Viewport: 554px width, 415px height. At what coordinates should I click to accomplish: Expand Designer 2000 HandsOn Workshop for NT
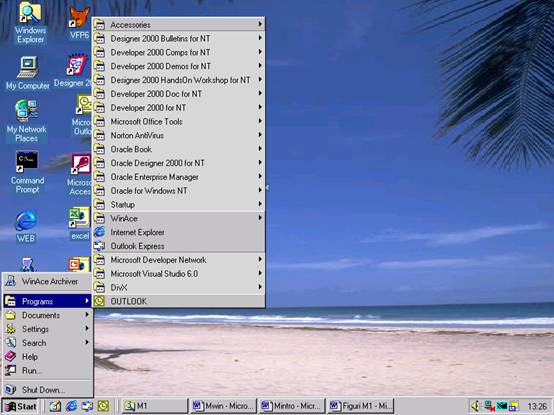coord(178,80)
